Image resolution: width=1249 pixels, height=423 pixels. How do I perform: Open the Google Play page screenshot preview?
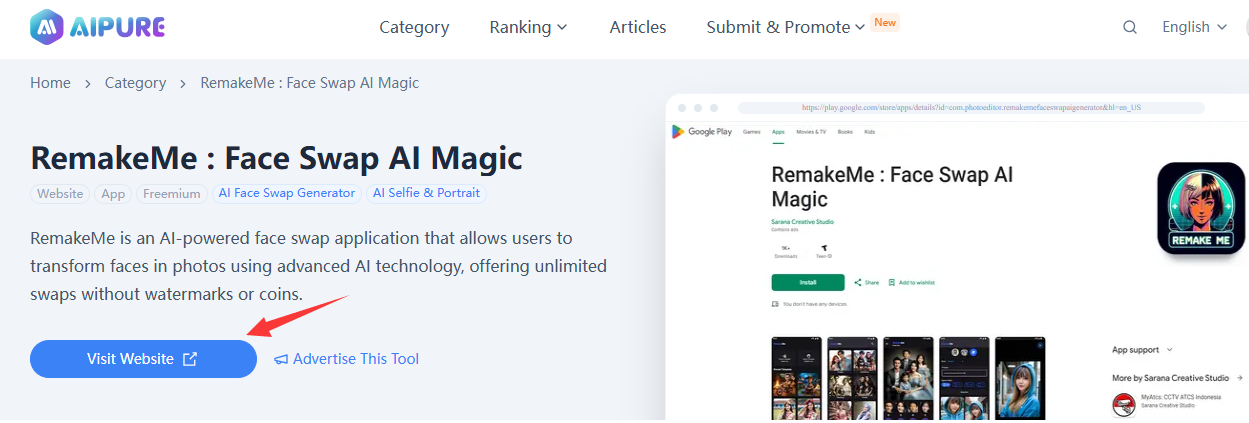pyautogui.click(x=957, y=258)
